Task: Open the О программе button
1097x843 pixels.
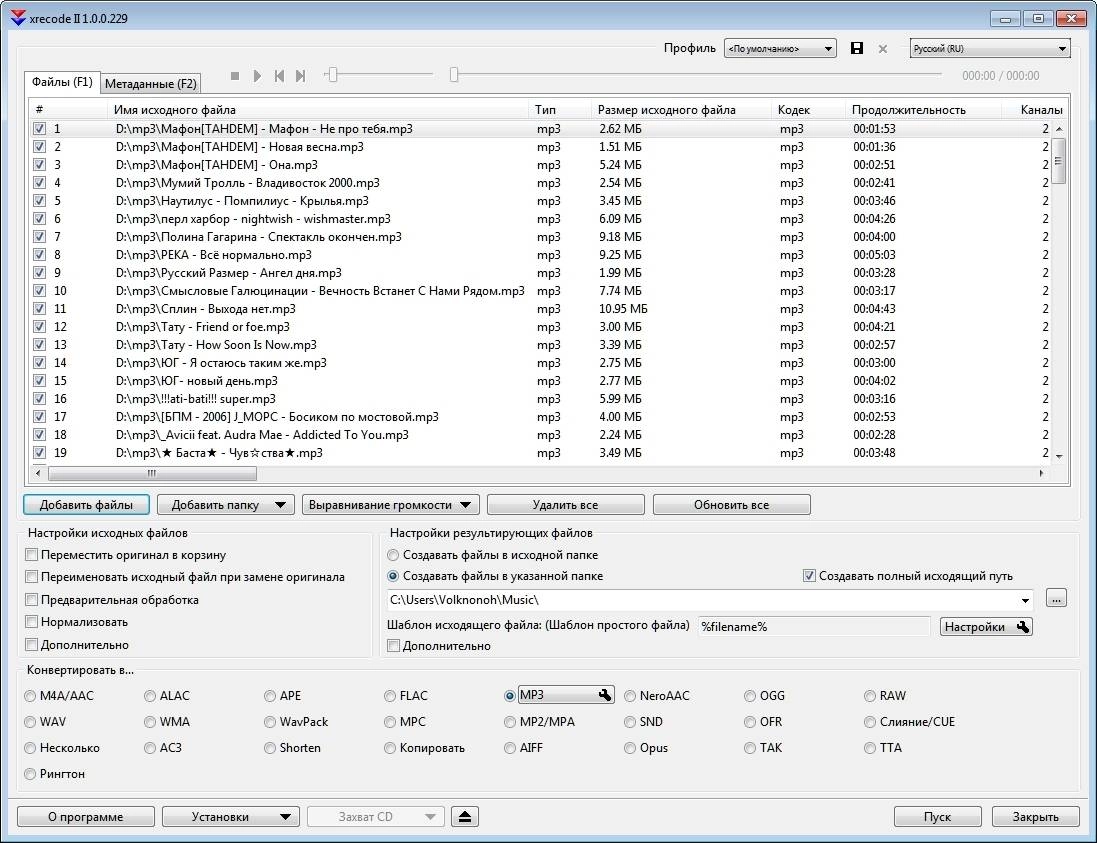Action: coord(85,816)
